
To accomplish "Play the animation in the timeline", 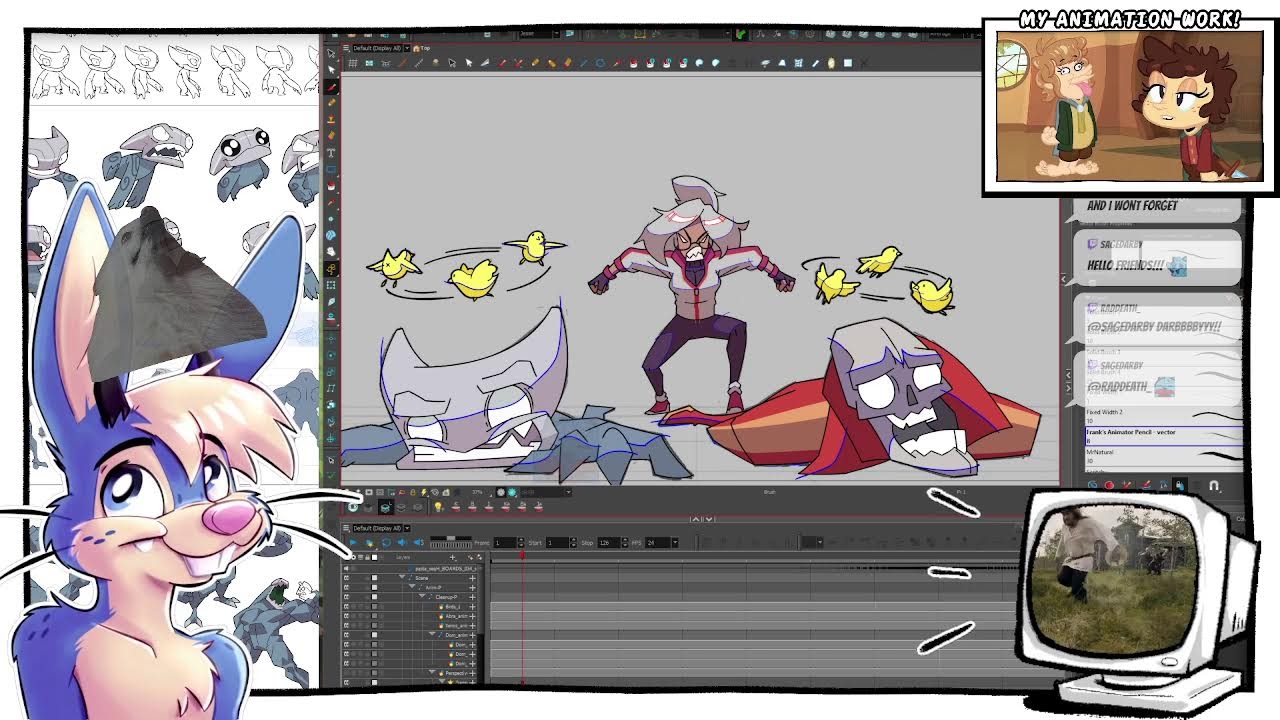I will pyautogui.click(x=353, y=543).
